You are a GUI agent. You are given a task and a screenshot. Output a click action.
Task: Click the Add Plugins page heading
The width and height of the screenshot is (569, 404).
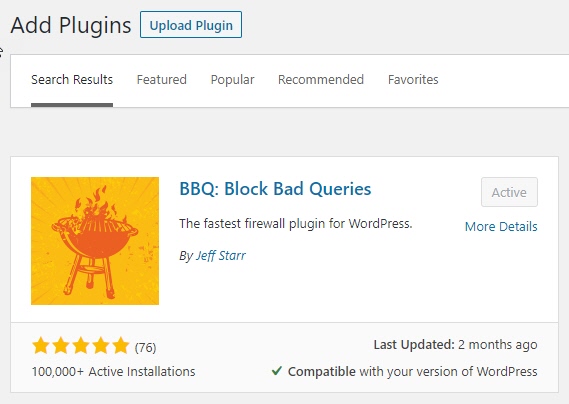pyautogui.click(x=71, y=25)
